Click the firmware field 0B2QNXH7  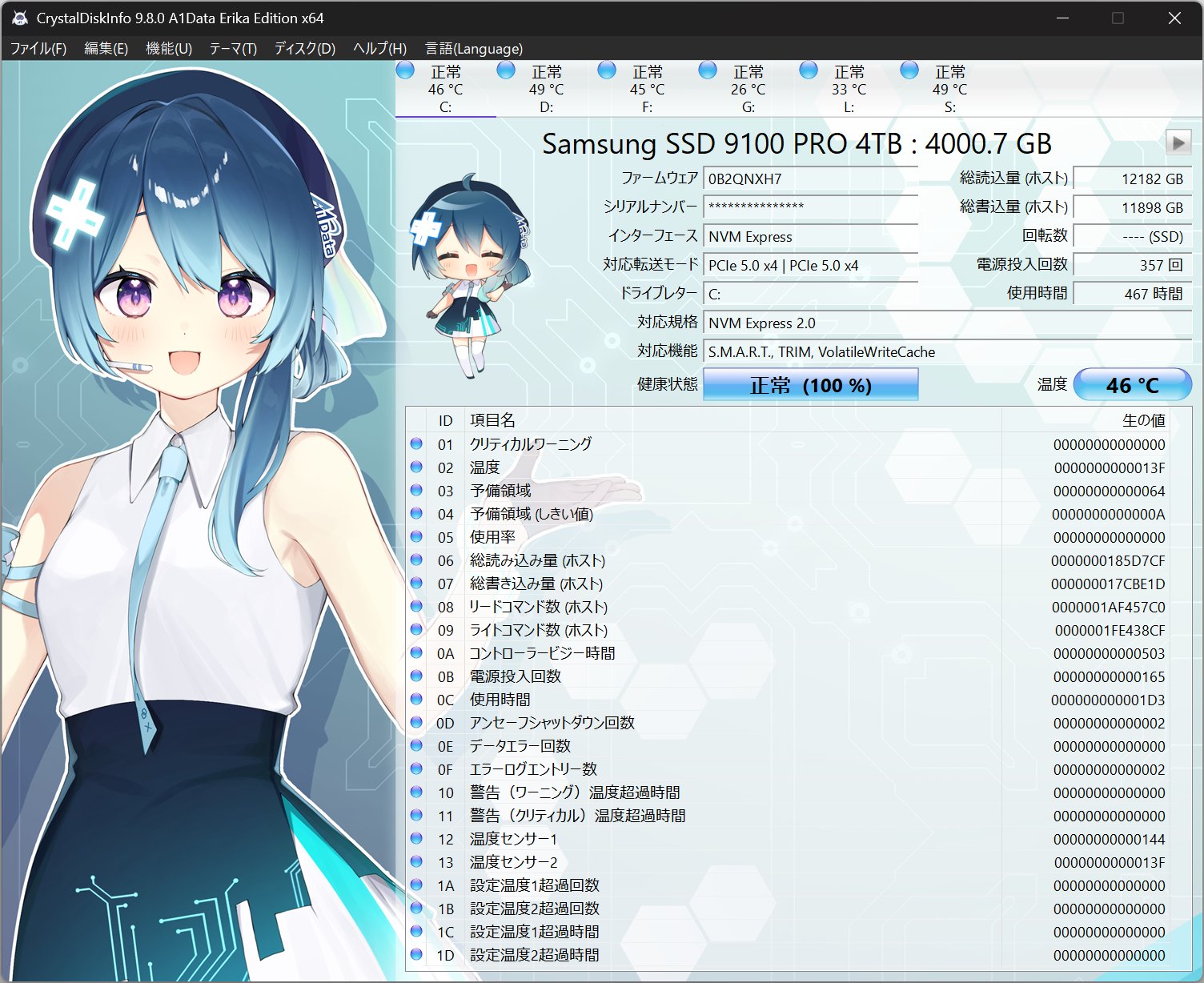coord(810,179)
